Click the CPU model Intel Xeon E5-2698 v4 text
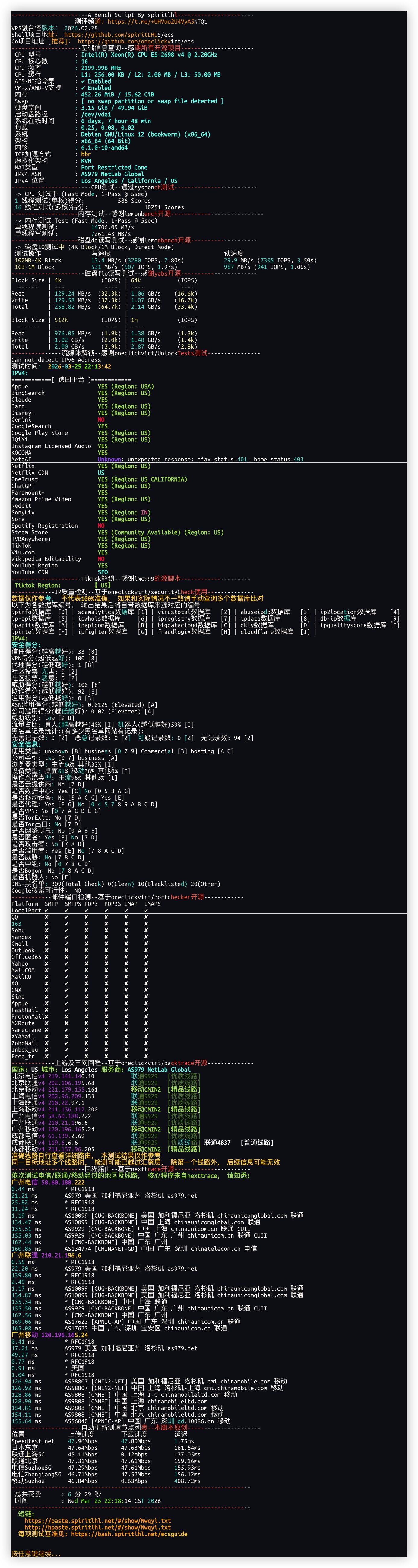Image resolution: width=418 pixels, height=1568 pixels. point(149,55)
